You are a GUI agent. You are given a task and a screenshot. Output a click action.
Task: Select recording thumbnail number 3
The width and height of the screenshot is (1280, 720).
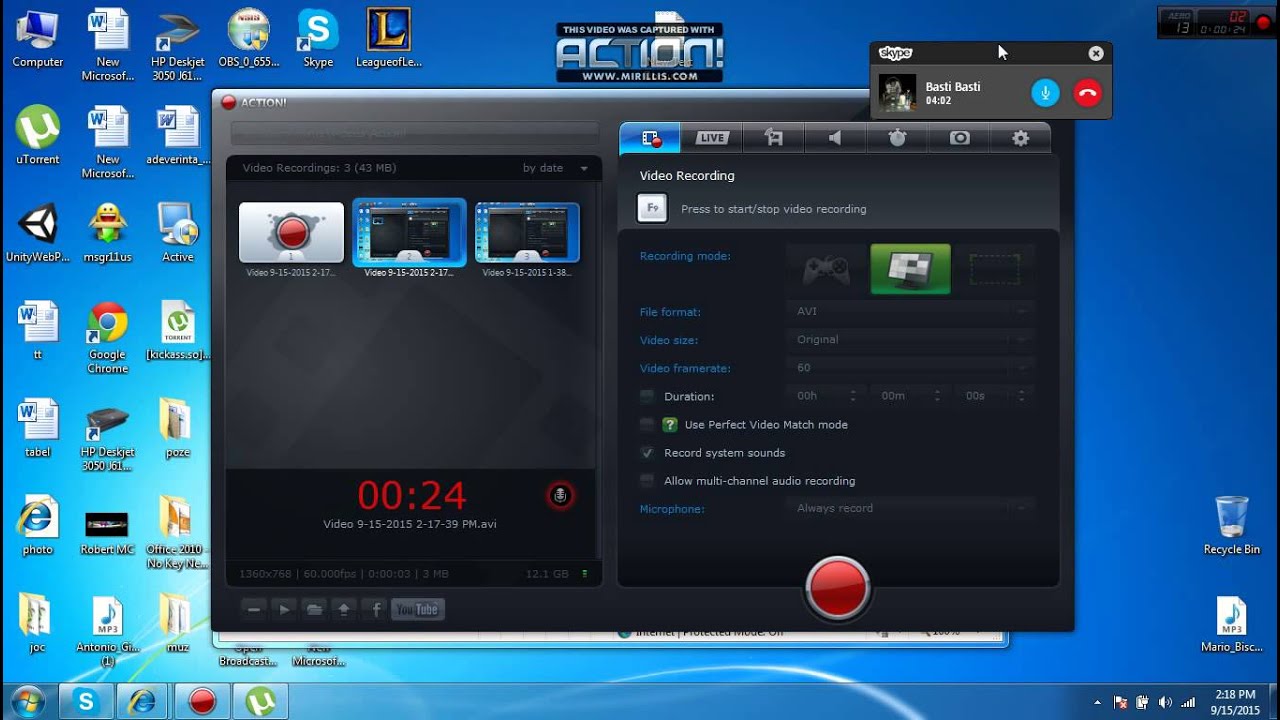527,233
